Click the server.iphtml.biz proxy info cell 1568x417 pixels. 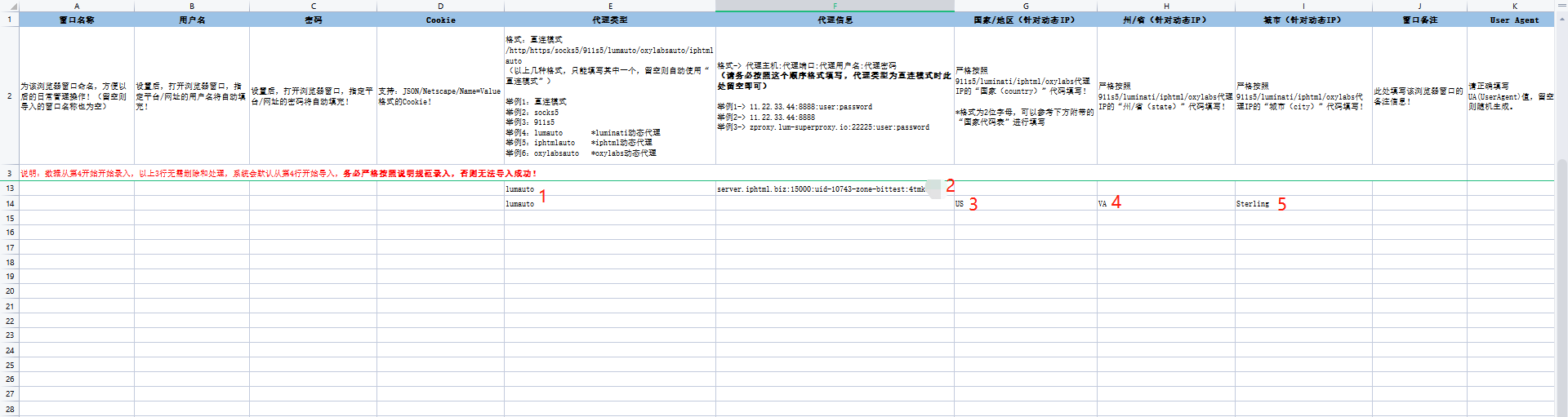coord(821,189)
